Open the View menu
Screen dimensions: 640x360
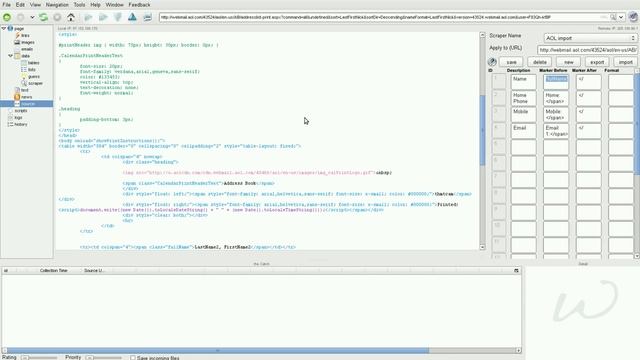point(36,5)
